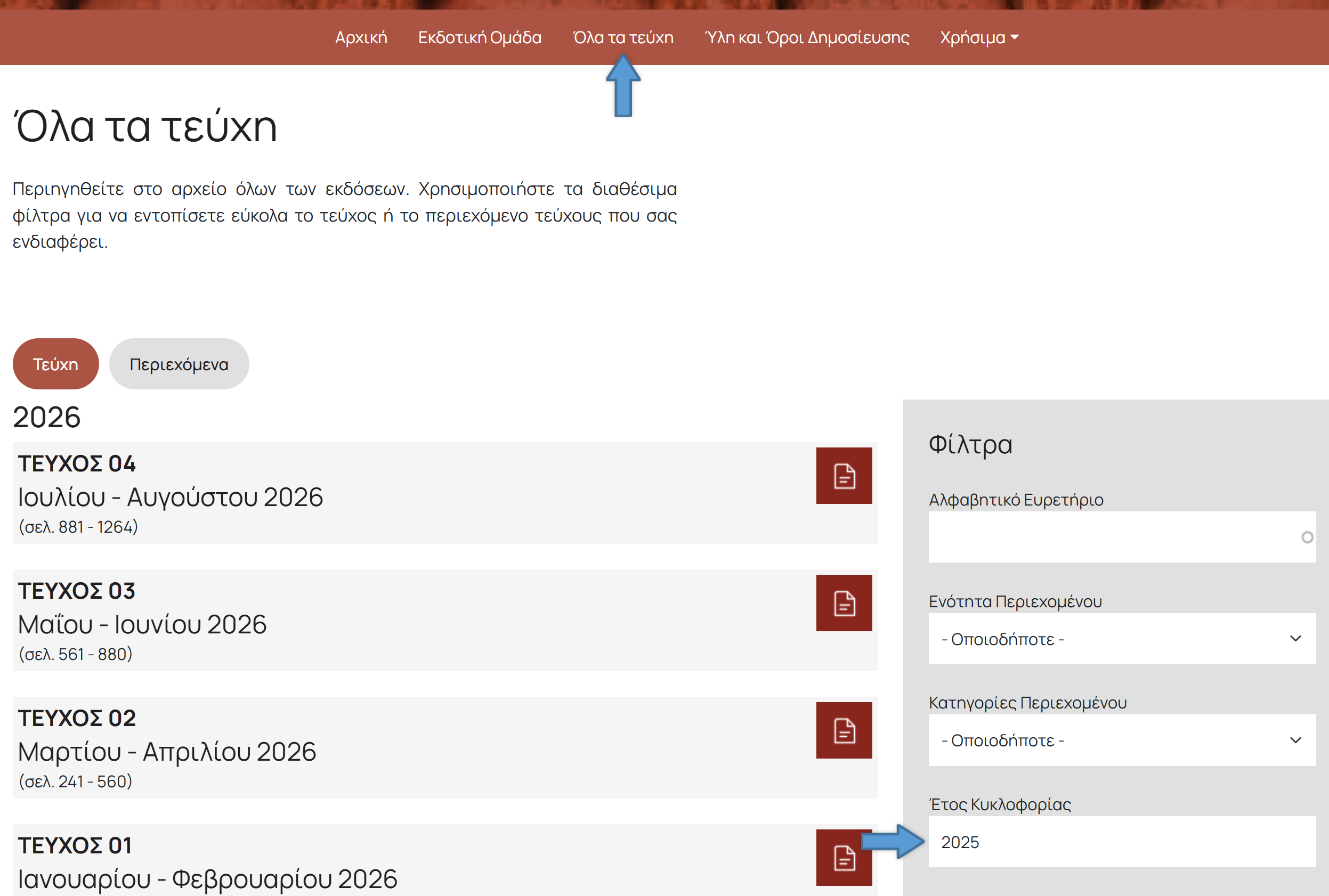Click page range (σελ. 881 - 1264)
Image resolution: width=1329 pixels, height=896 pixels.
click(78, 527)
